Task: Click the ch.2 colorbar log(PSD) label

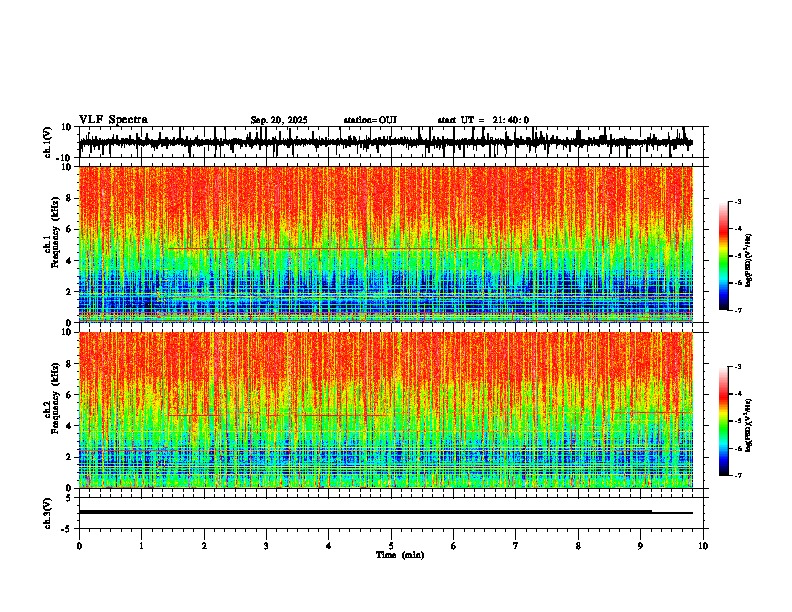Action: (749, 425)
